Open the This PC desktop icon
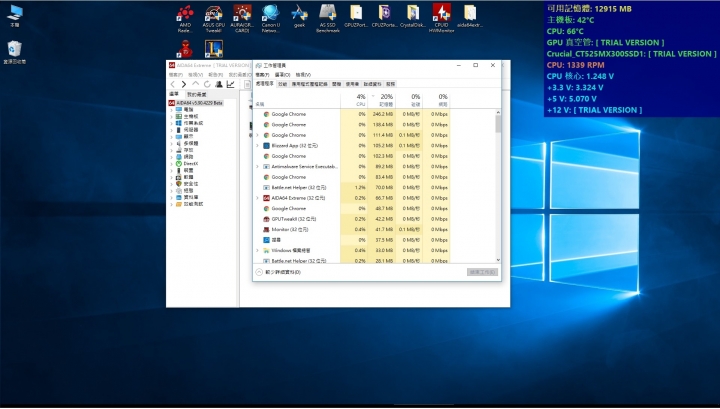This screenshot has height=409, width=720. [x=15, y=16]
